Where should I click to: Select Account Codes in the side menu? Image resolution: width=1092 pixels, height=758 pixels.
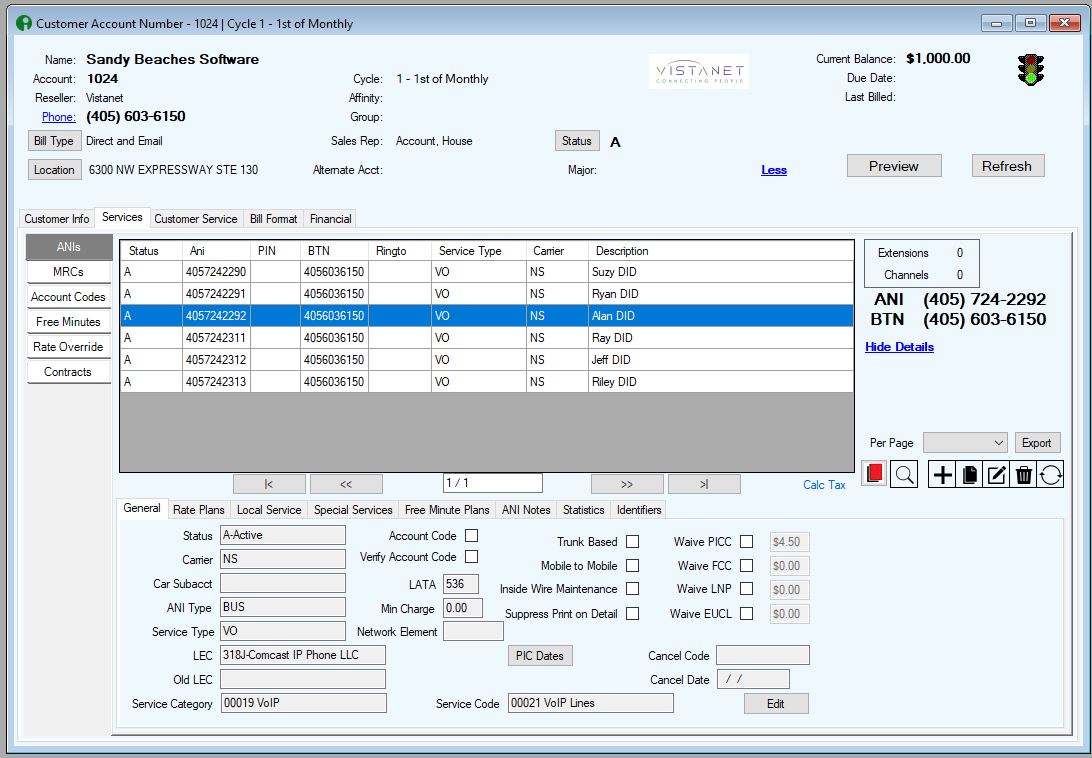tap(68, 297)
